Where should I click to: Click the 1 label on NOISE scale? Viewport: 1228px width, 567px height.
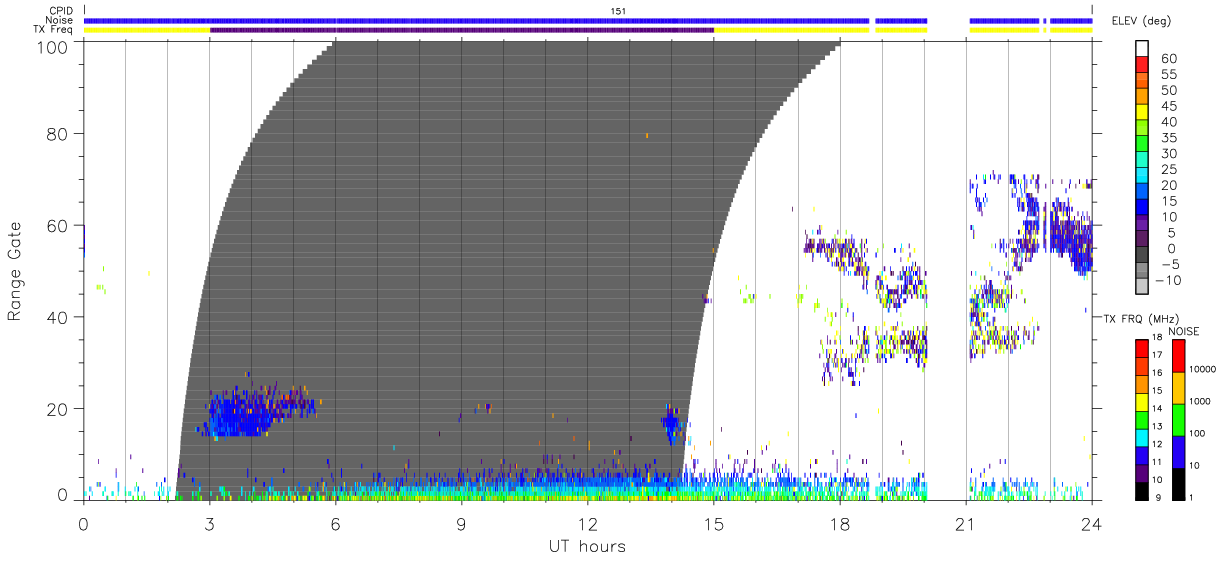coord(1189,497)
